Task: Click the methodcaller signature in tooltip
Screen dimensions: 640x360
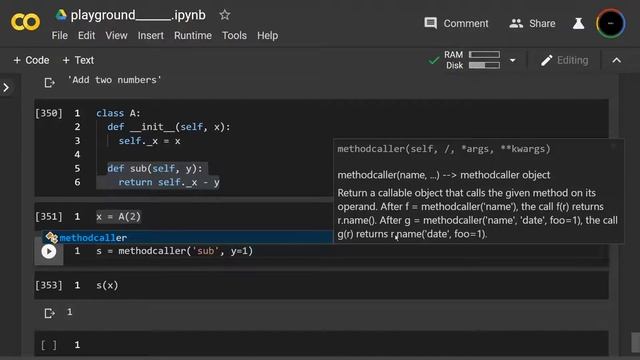Action: coord(444,149)
